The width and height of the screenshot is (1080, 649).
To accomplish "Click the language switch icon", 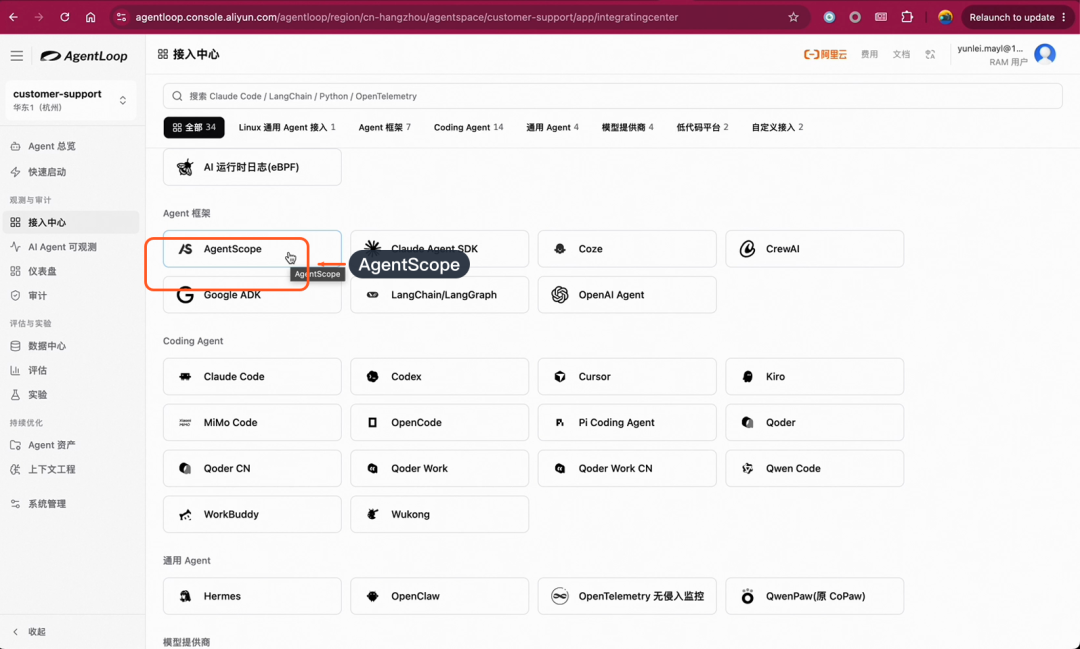I will tap(931, 54).
